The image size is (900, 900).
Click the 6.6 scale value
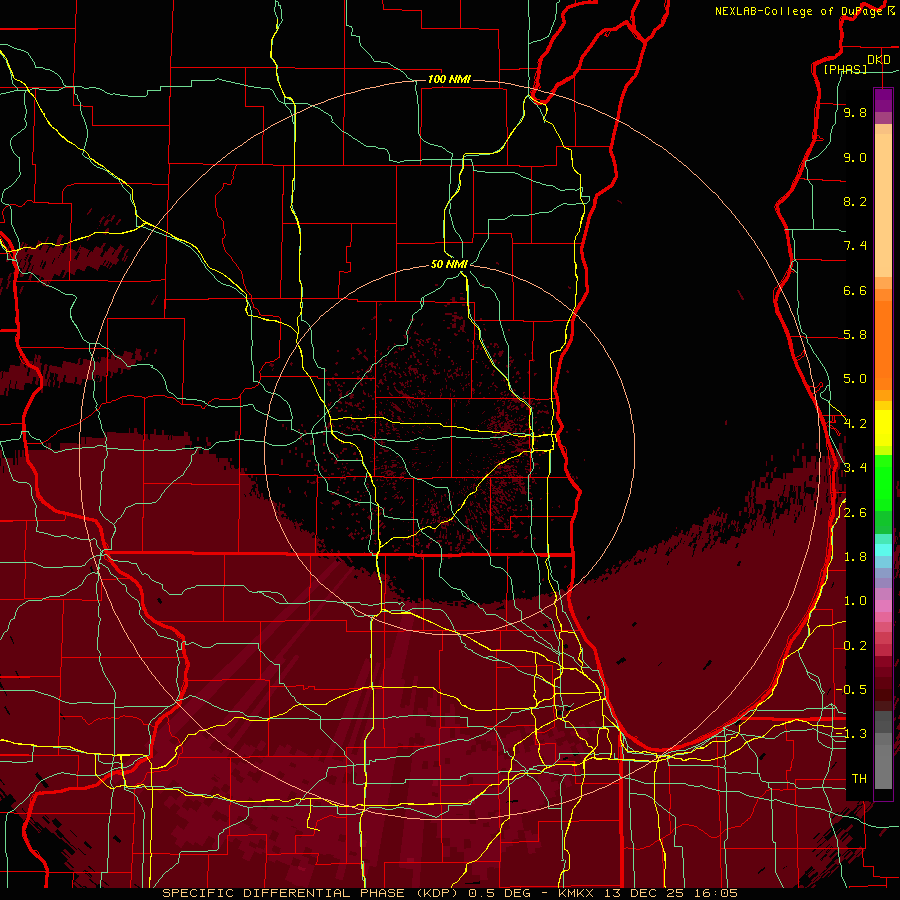point(855,290)
